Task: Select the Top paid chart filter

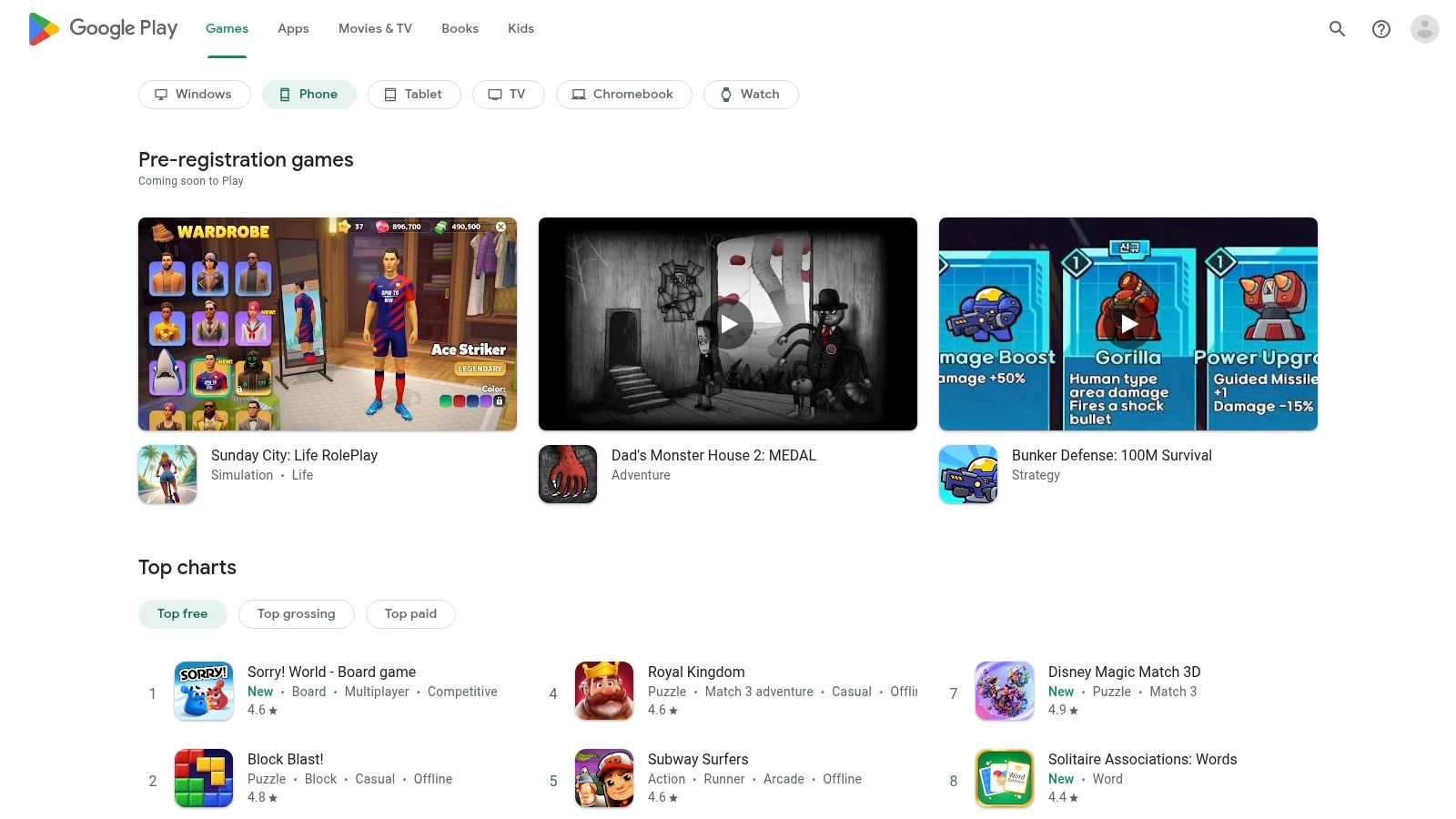Action: [410, 613]
